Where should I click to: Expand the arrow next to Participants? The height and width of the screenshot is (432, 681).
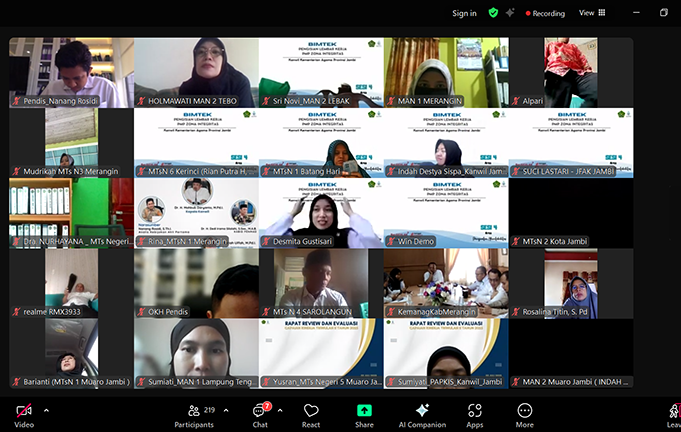pos(228,410)
